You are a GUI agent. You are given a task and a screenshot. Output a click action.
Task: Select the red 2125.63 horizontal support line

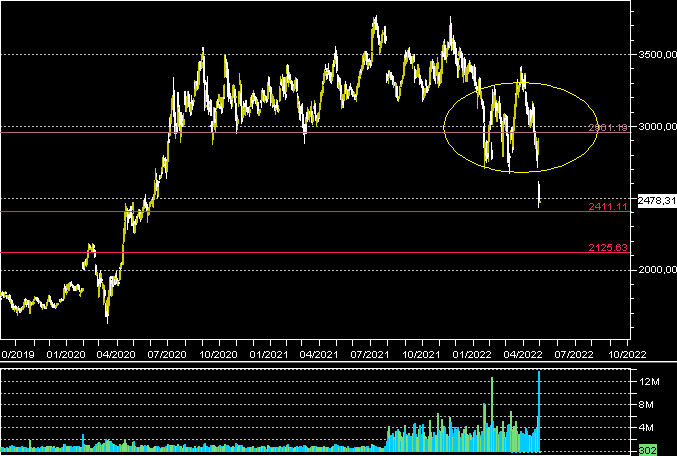tap(300, 253)
